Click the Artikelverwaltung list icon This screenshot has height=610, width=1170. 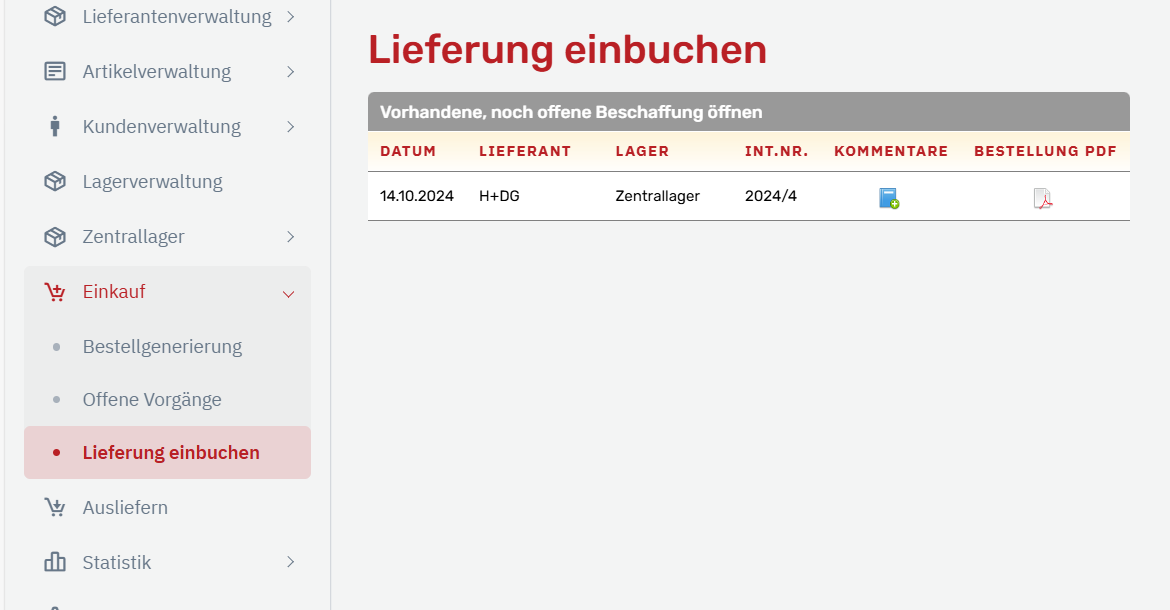[54, 72]
